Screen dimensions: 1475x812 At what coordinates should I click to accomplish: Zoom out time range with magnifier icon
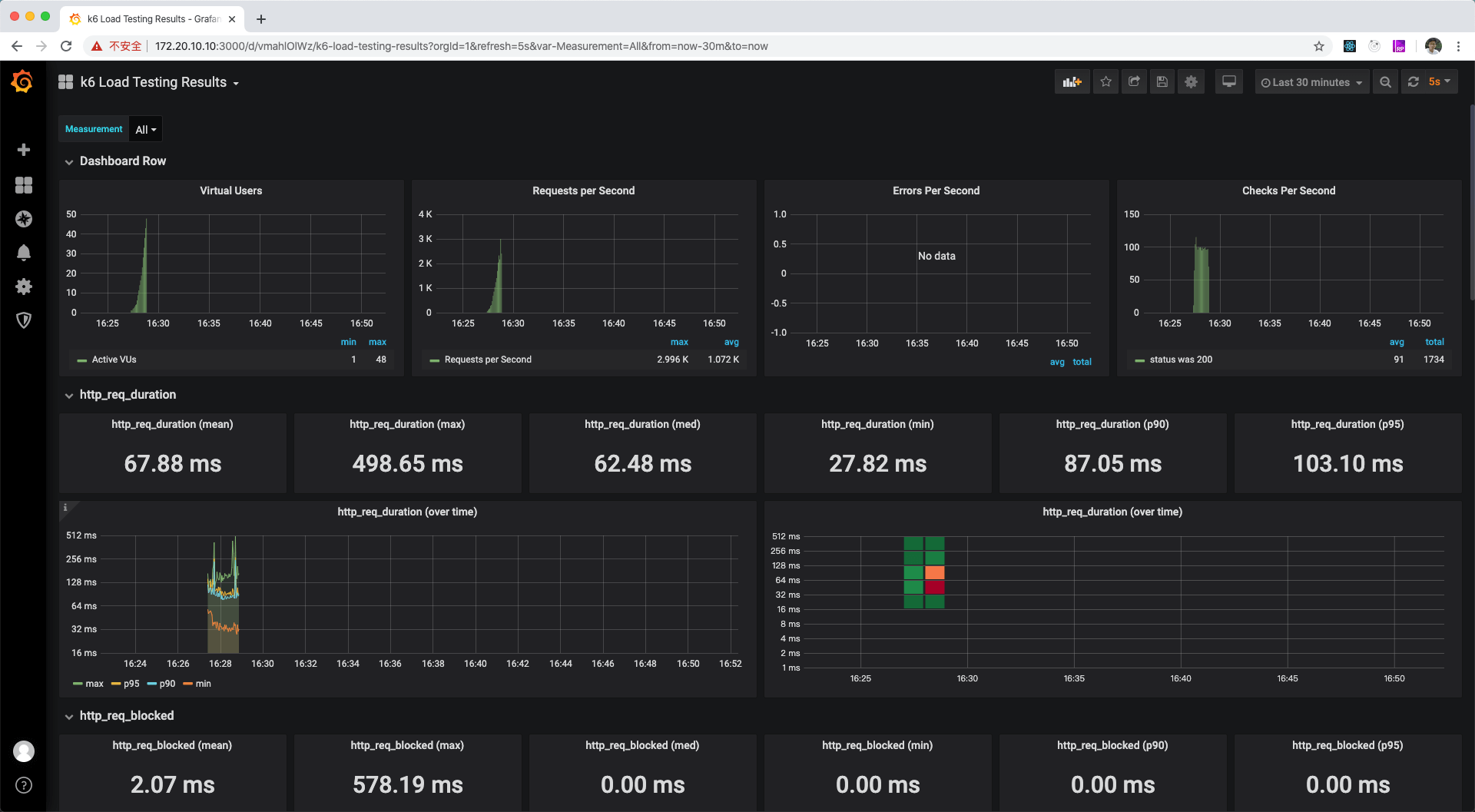[x=1385, y=82]
